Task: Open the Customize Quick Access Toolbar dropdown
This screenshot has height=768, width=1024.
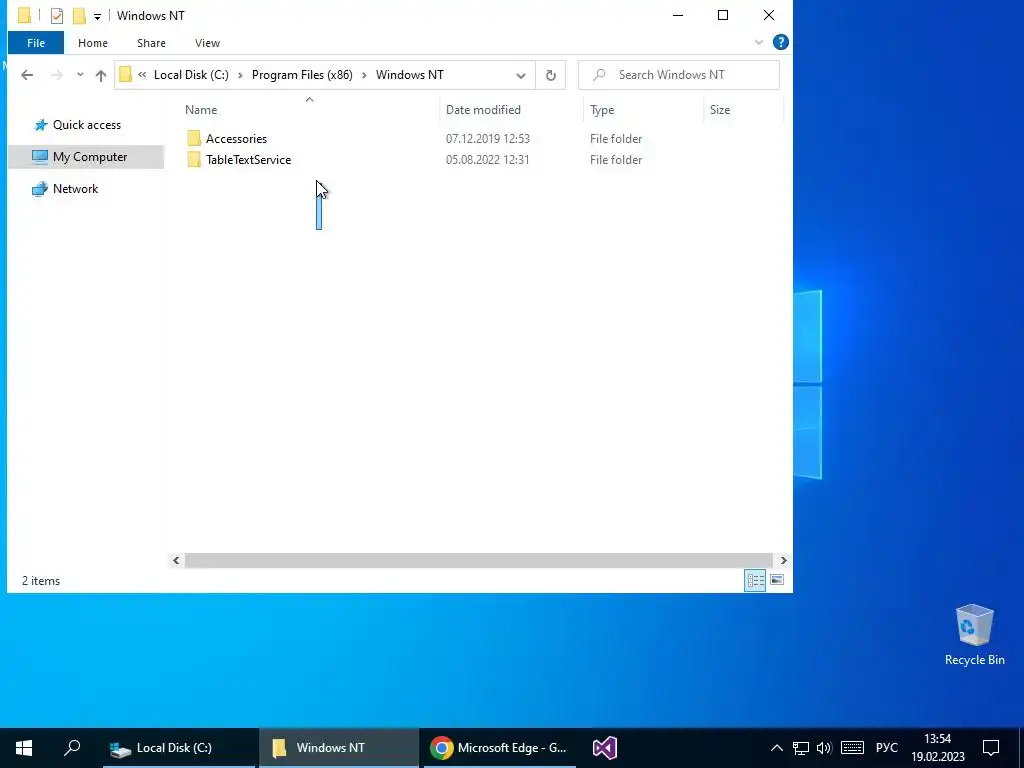Action: (x=97, y=16)
